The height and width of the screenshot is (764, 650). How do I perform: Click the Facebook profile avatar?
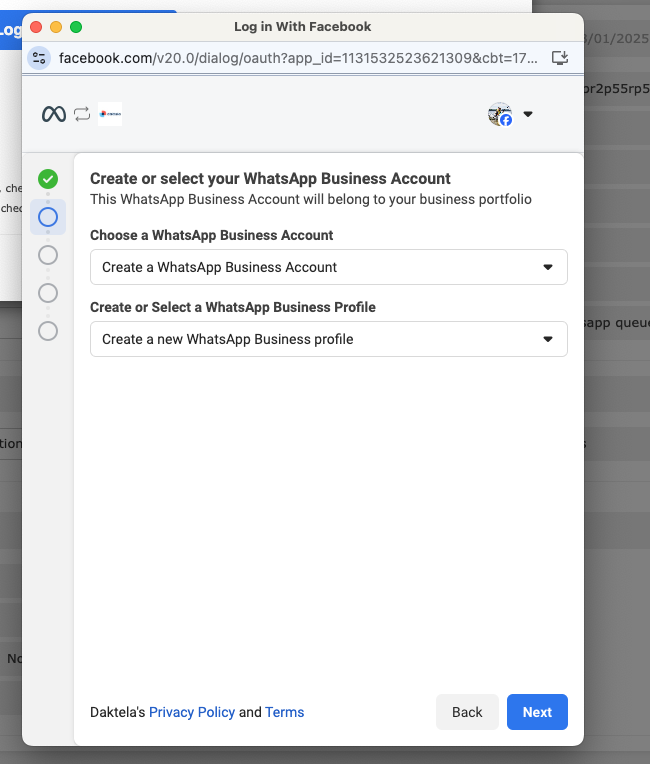500,114
